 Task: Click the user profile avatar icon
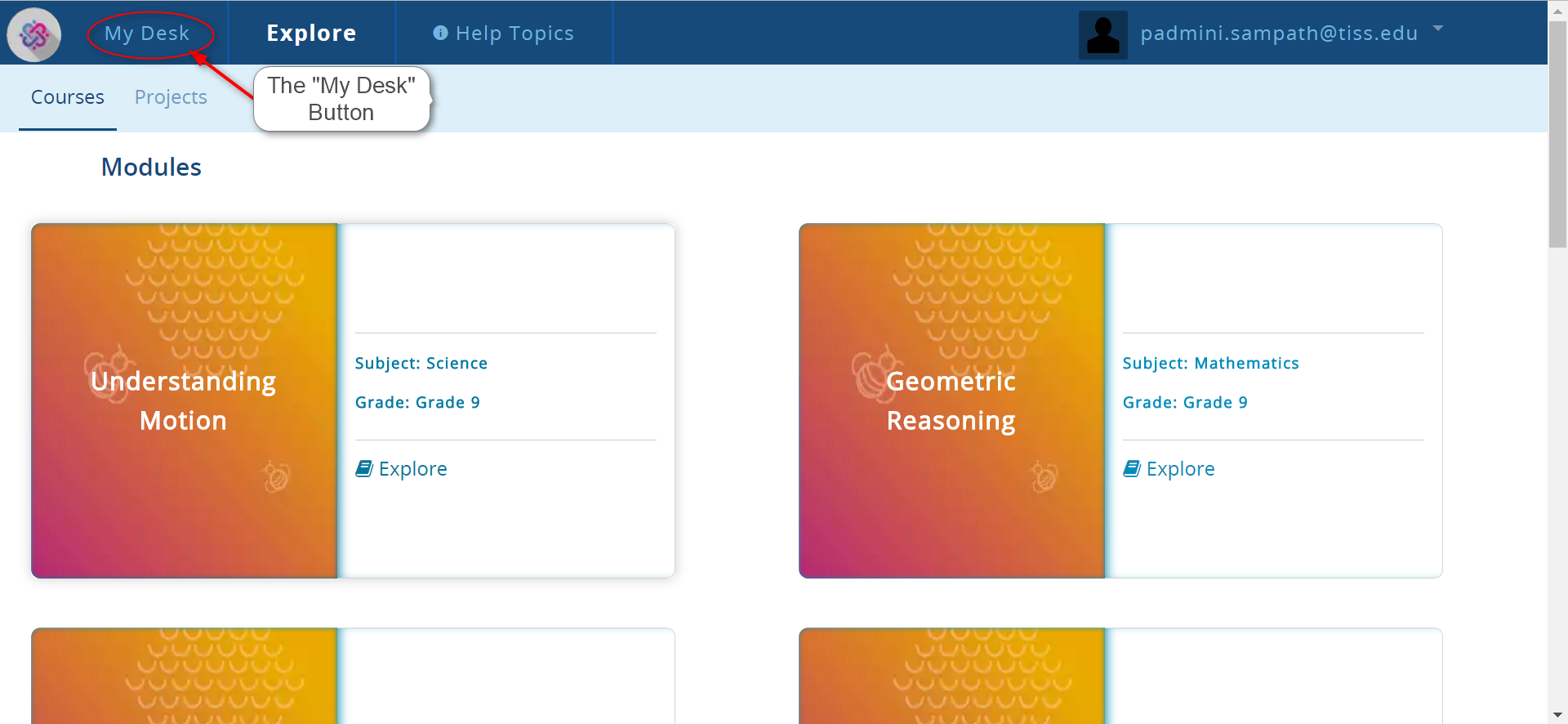(1102, 34)
